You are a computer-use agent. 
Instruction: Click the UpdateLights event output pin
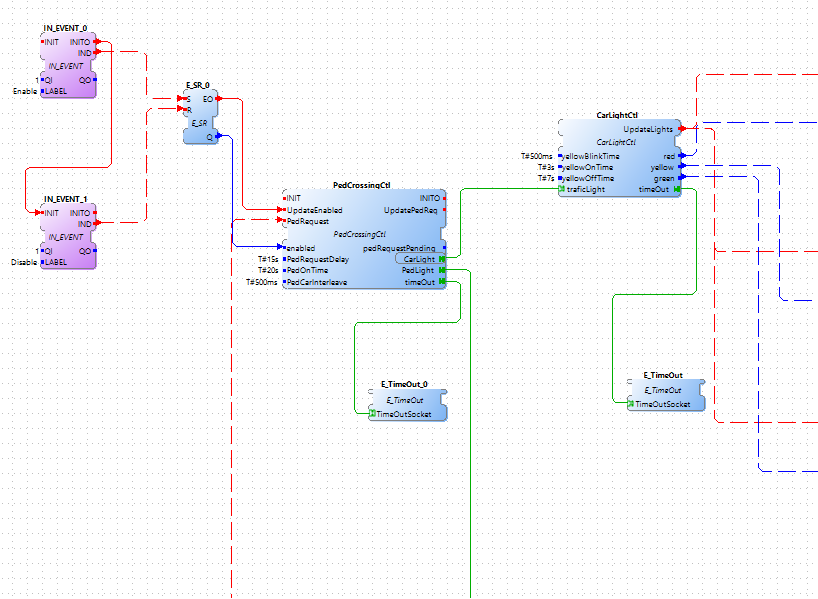pos(680,129)
